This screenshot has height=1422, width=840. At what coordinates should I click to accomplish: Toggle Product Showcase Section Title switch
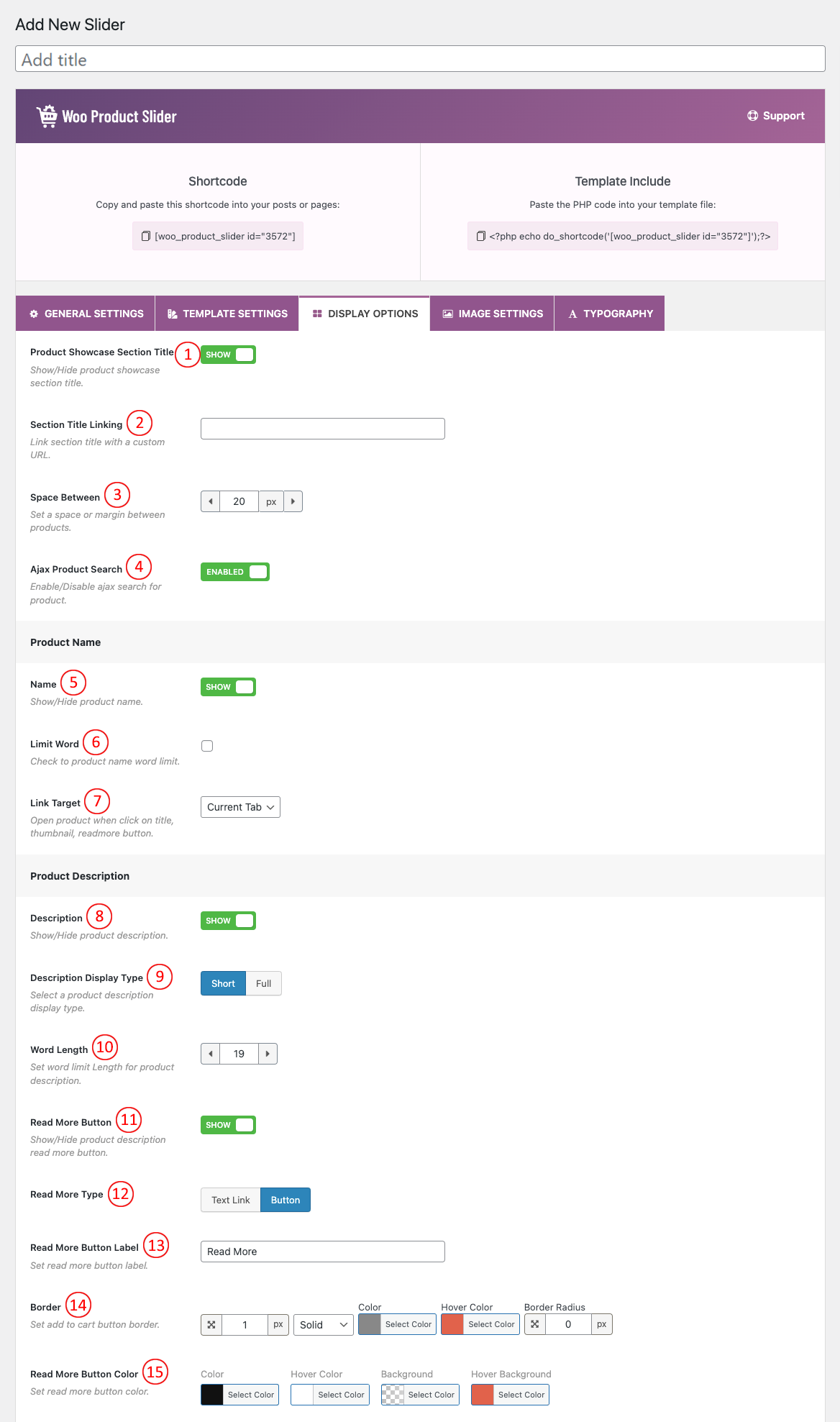[228, 355]
